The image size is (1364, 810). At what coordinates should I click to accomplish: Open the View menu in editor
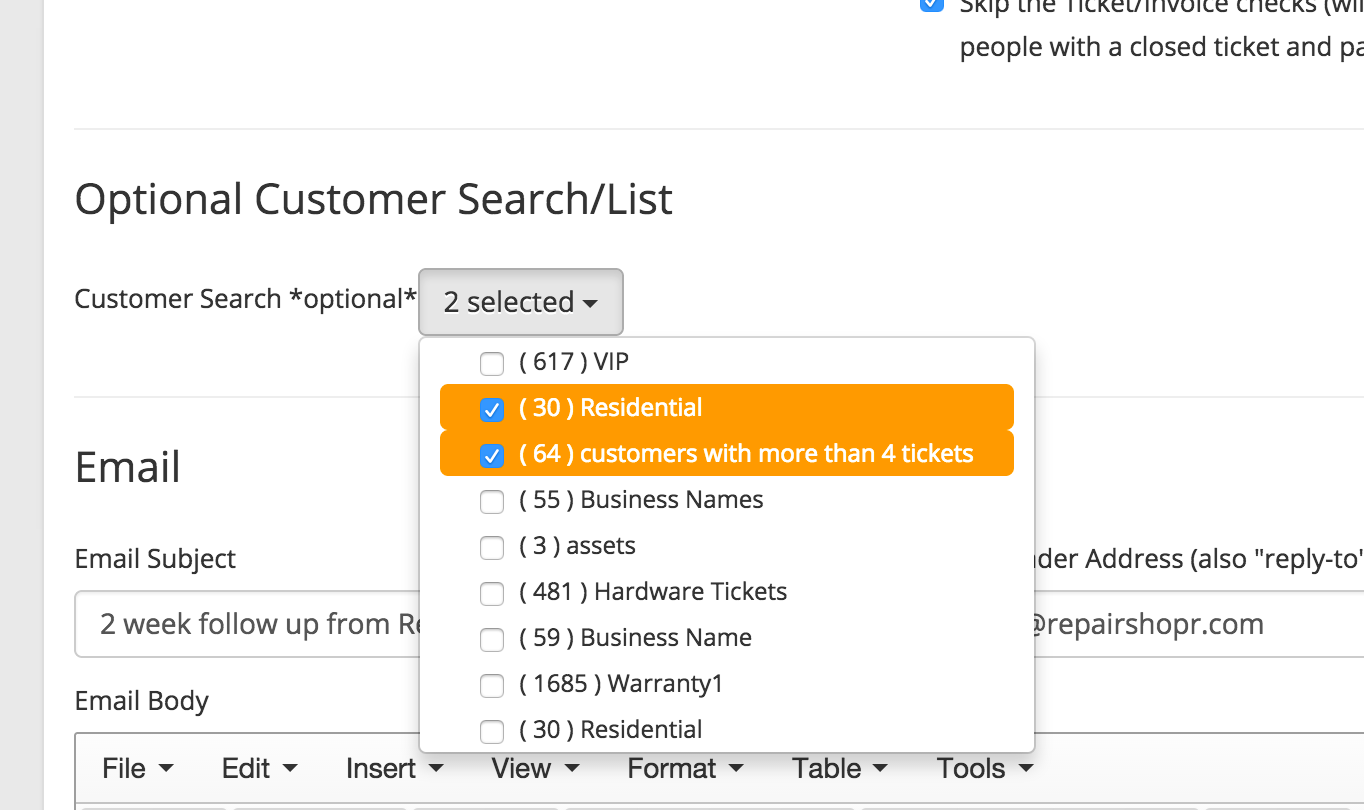pyautogui.click(x=534, y=768)
